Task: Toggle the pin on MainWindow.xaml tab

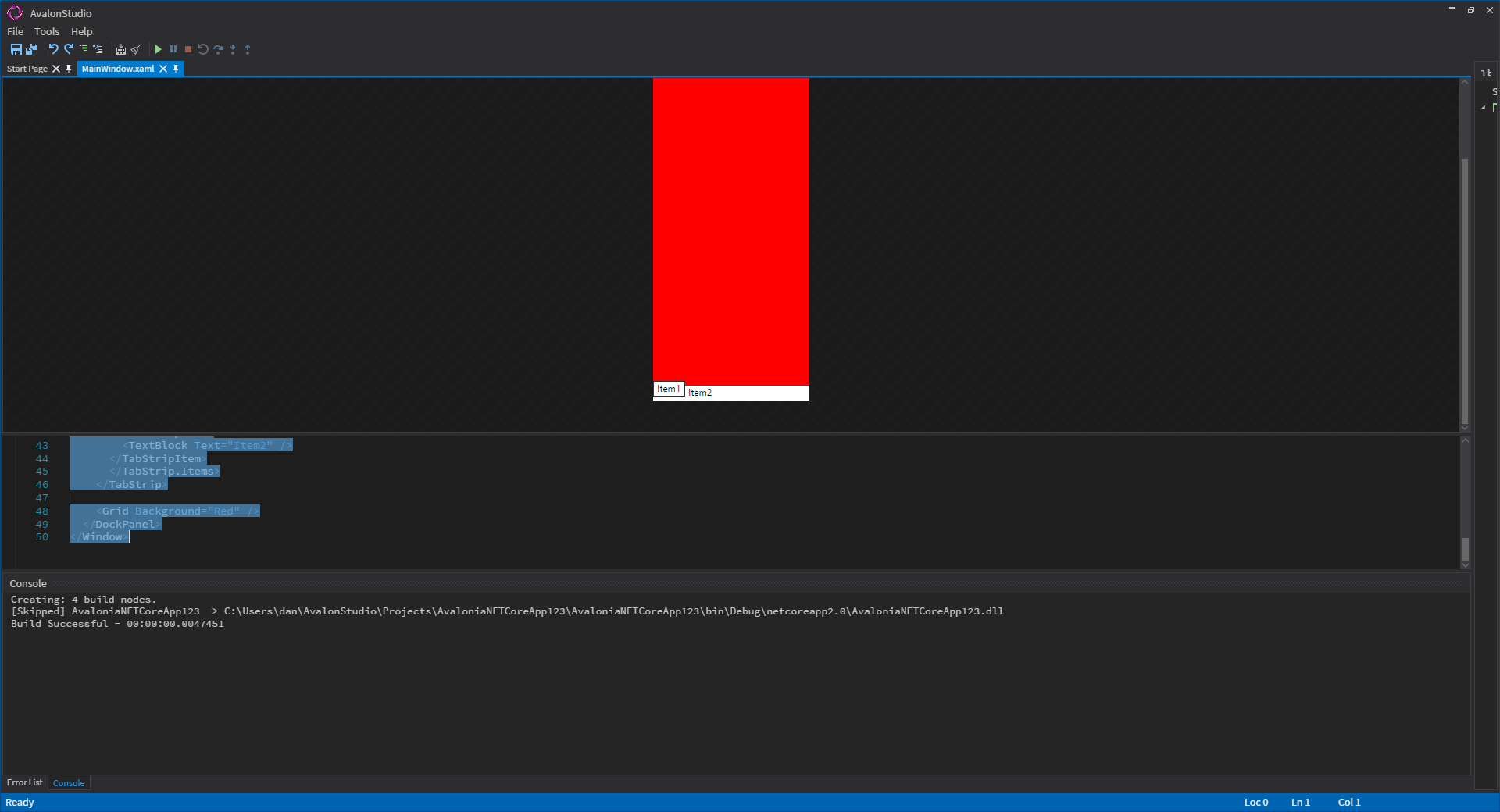Action: pos(176,69)
